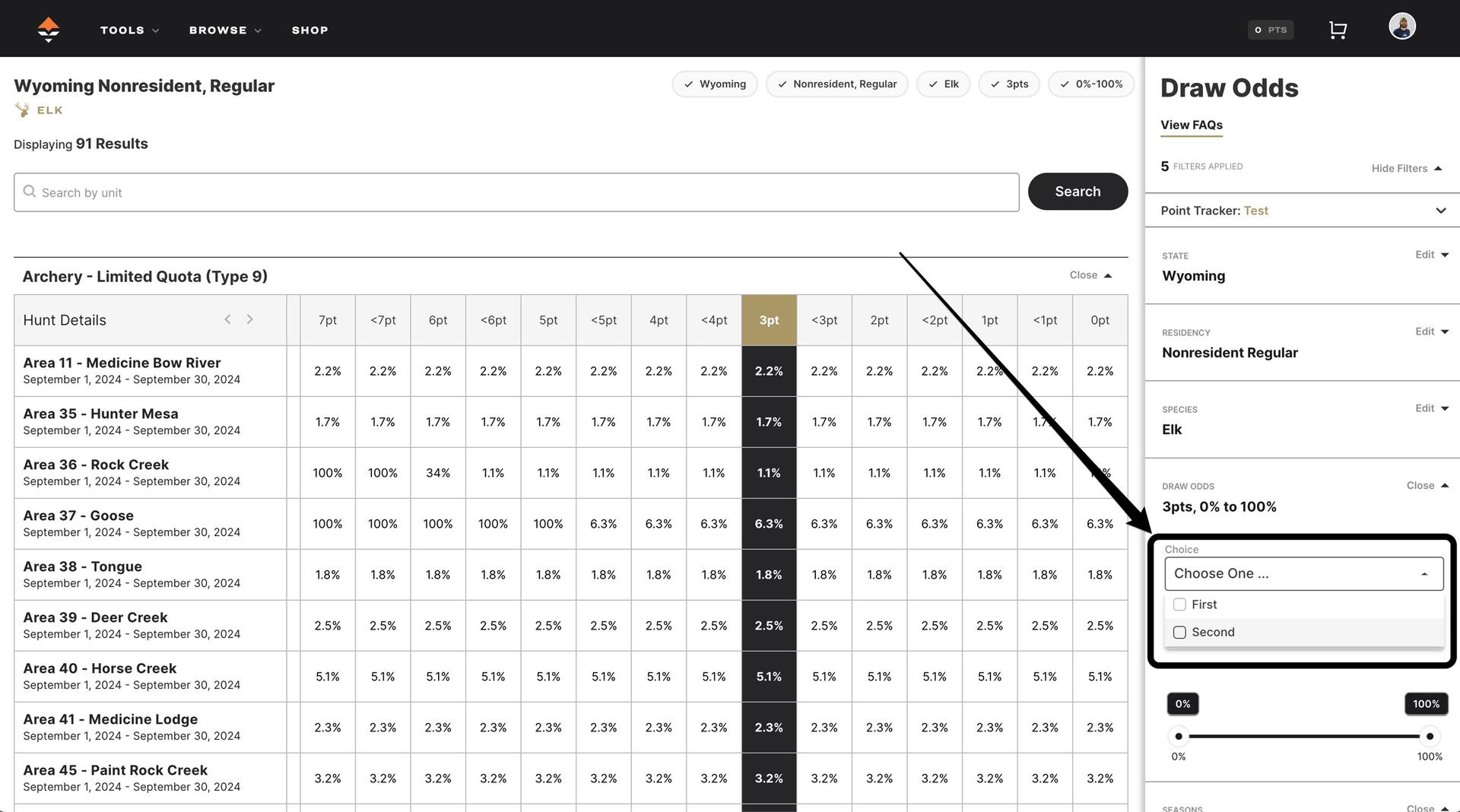Viewport: 1460px width, 812px height.
Task: Click the search magnifier icon
Action: coord(30,192)
